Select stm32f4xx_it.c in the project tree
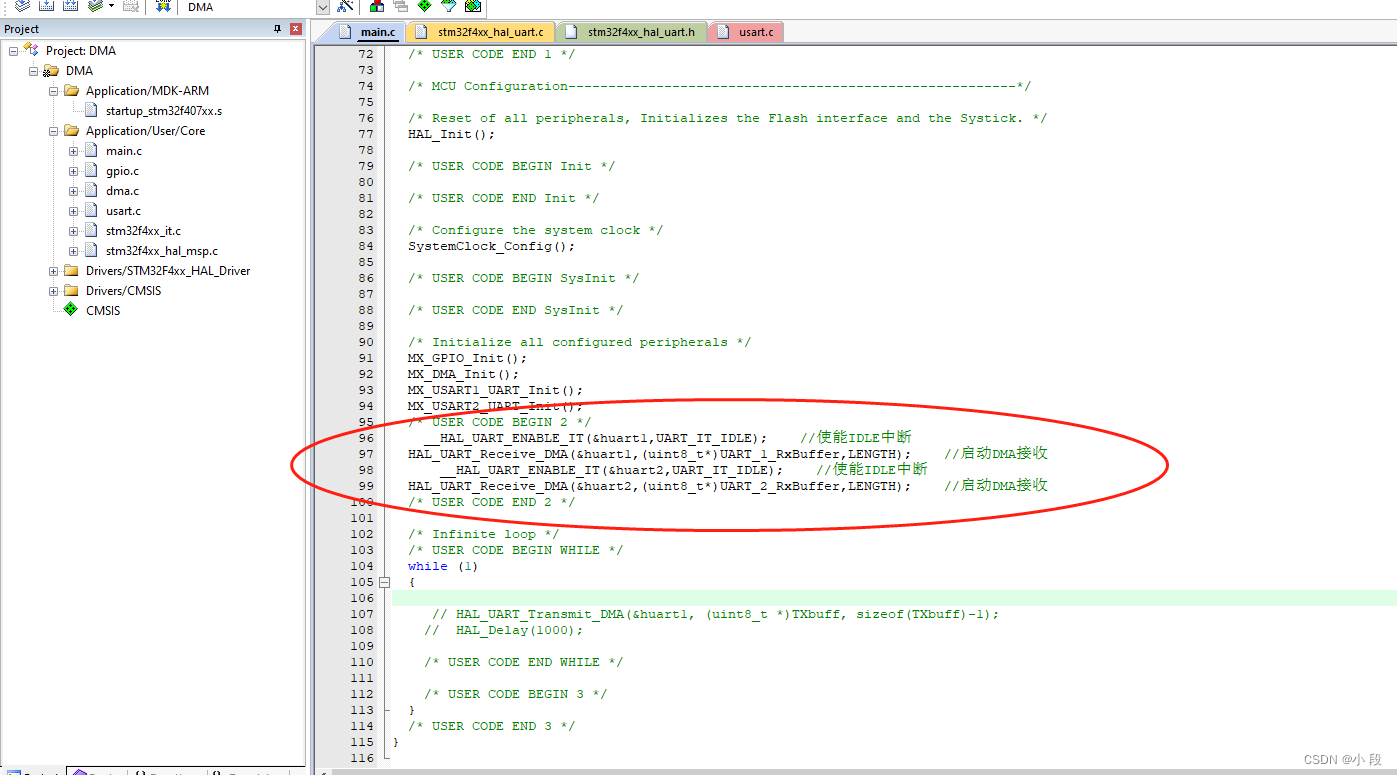Viewport: 1397px width, 775px height. click(x=144, y=231)
